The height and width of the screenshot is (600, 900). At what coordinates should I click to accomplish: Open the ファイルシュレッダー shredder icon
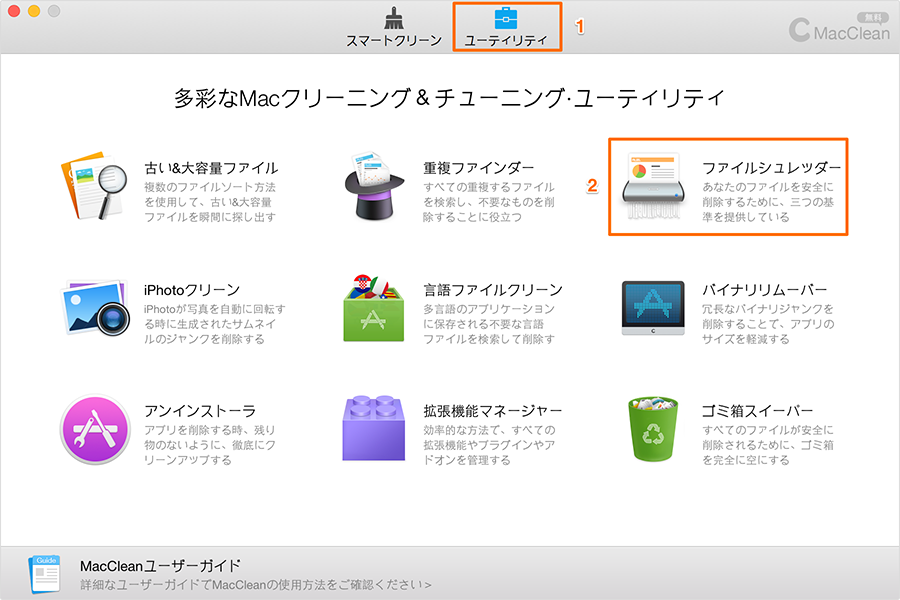[x=653, y=186]
